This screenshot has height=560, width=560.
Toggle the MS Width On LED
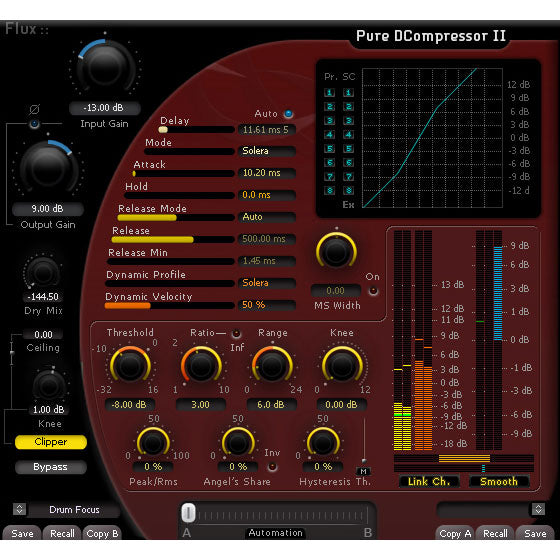coord(373,291)
